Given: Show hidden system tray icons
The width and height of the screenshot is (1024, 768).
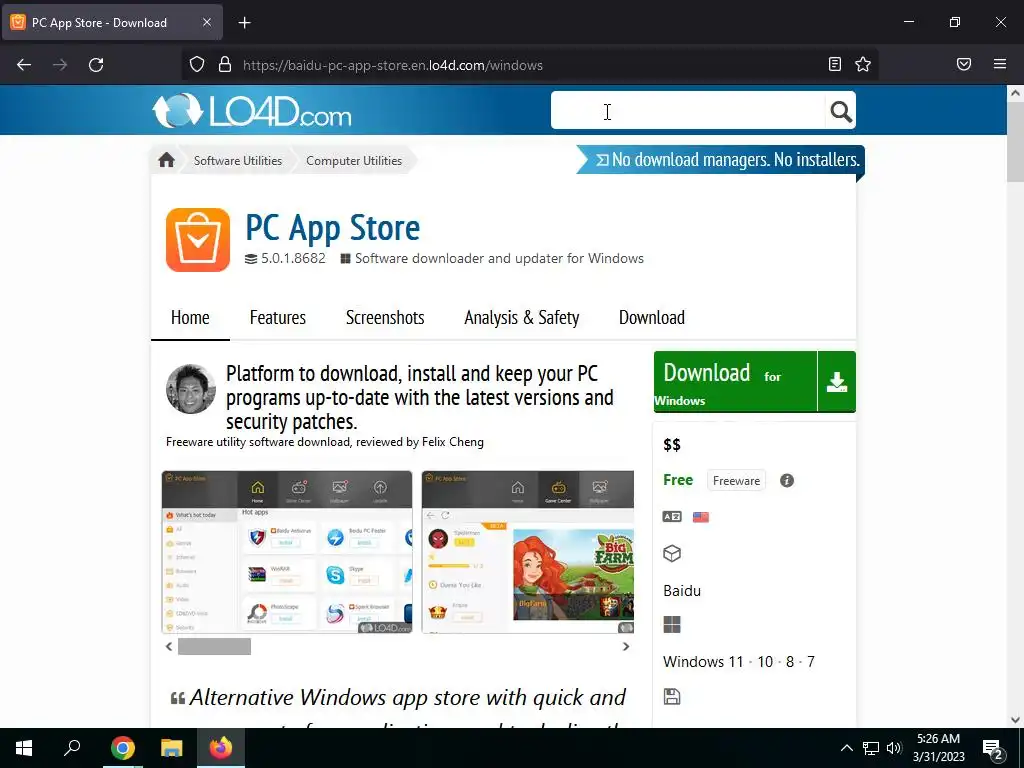Looking at the screenshot, I should tap(846, 748).
